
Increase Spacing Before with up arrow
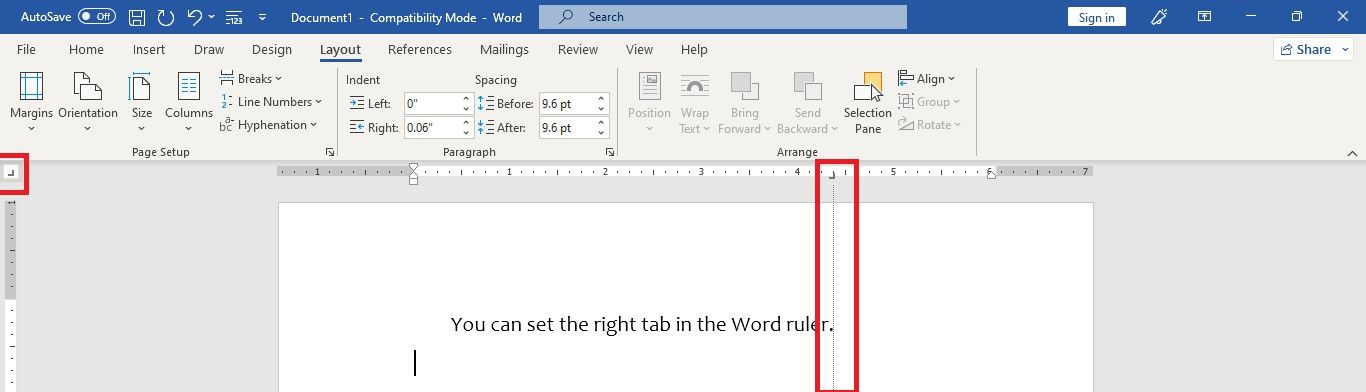[x=601, y=98]
